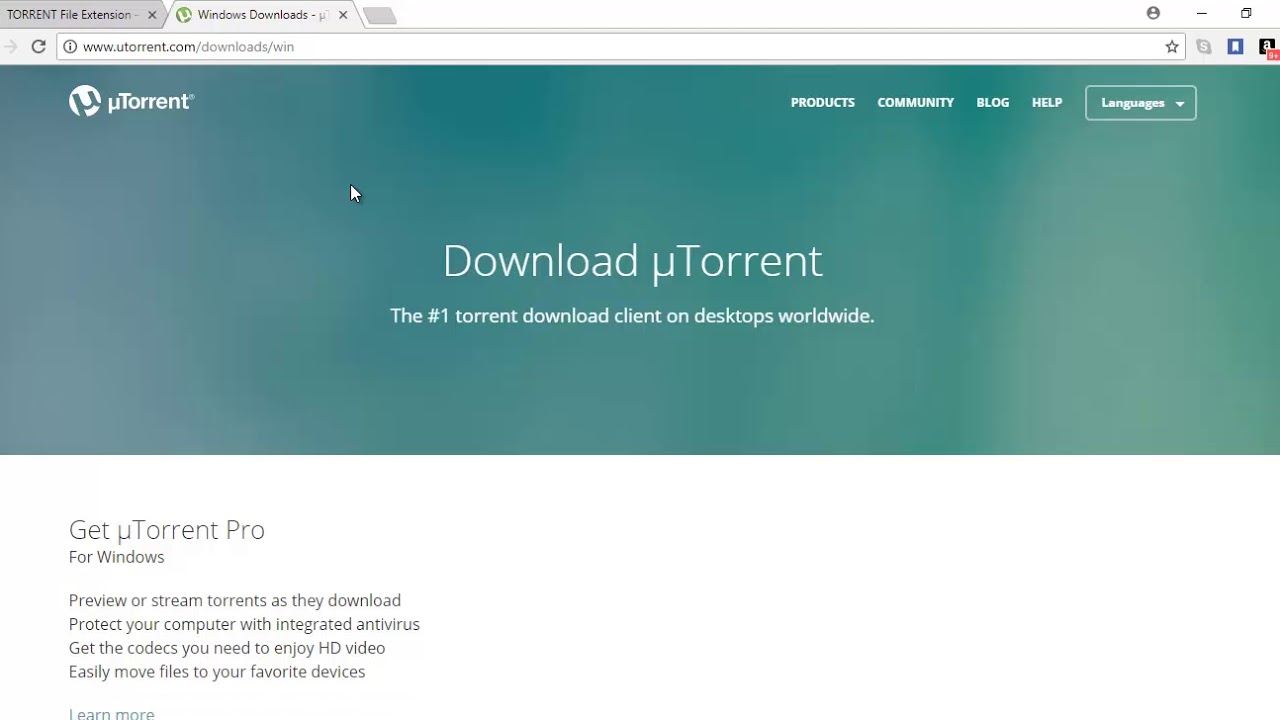Open the Chrome profile account icon

point(1153,13)
